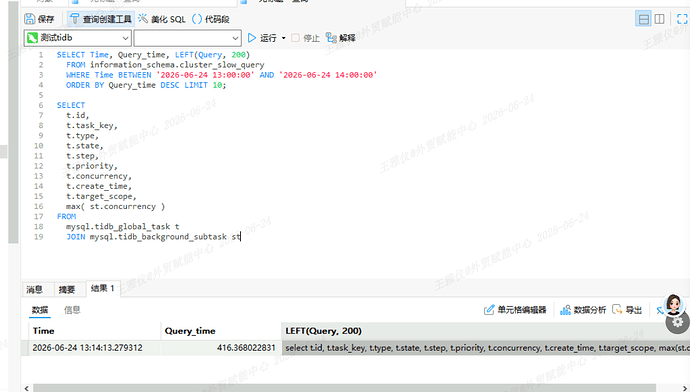Open the 测试tidb connection dropdown
Screen dimensions: 690x392
point(77,38)
